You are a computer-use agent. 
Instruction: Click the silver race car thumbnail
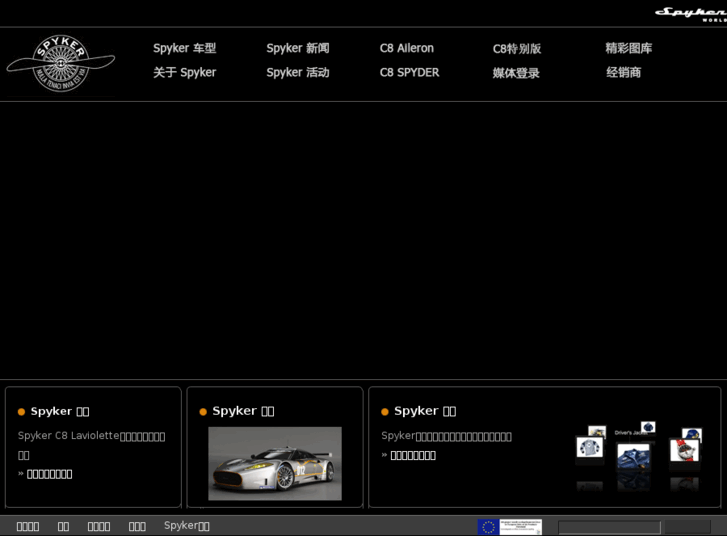click(x=275, y=463)
